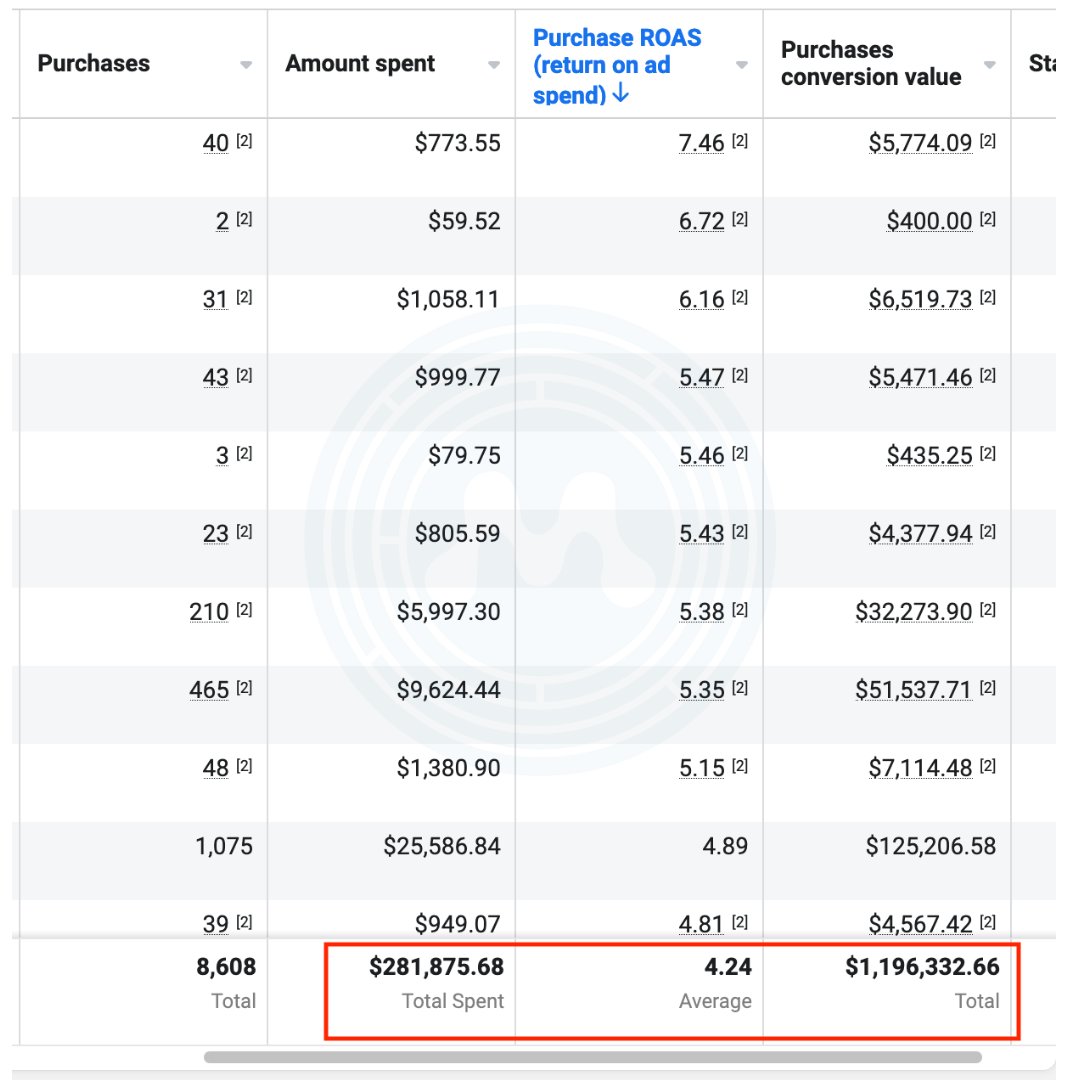Select the total spent $281,875.68
This screenshot has height=1080, width=1080.
pos(436,966)
